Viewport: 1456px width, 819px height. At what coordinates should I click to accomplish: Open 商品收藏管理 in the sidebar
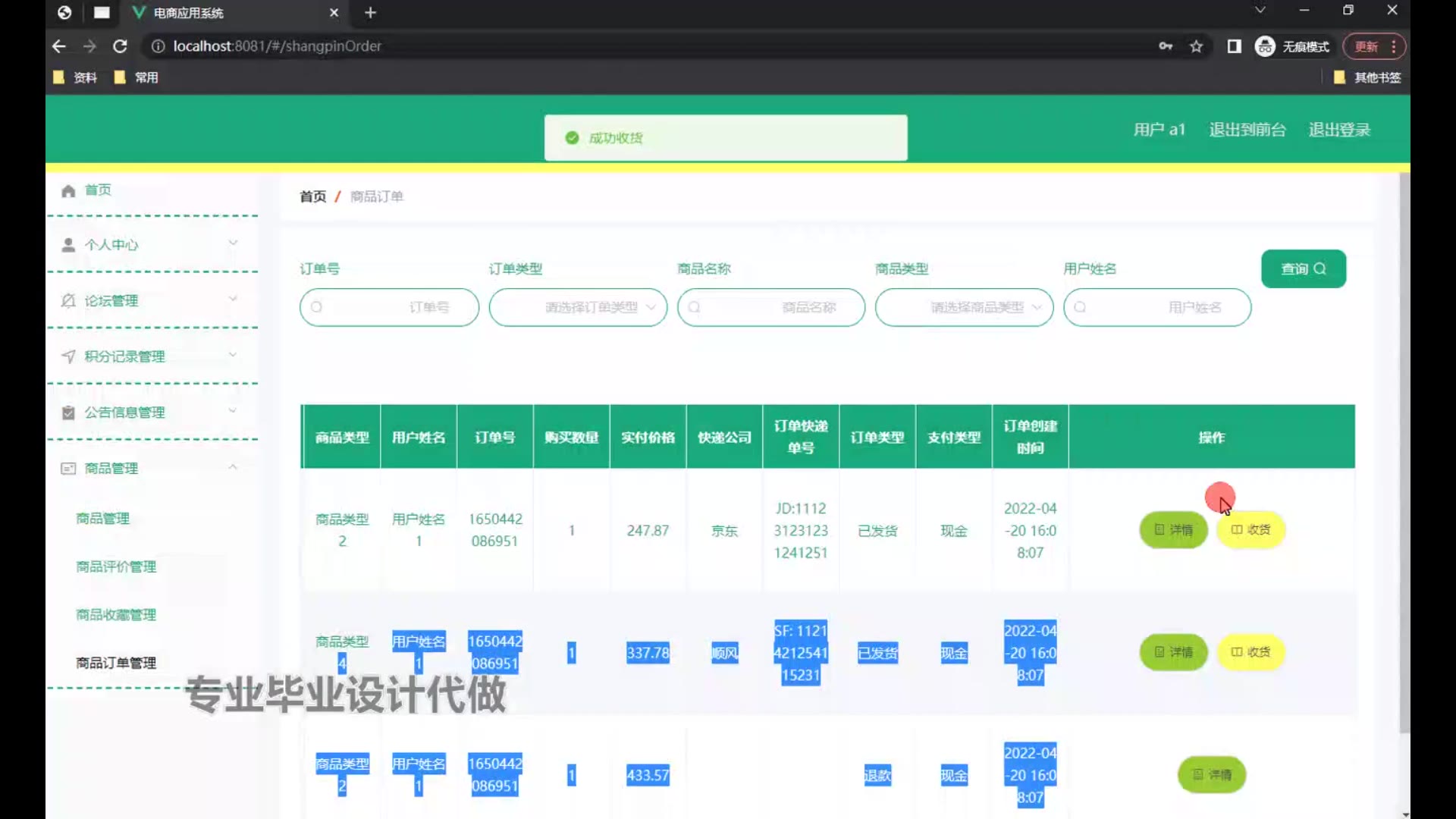click(x=116, y=615)
